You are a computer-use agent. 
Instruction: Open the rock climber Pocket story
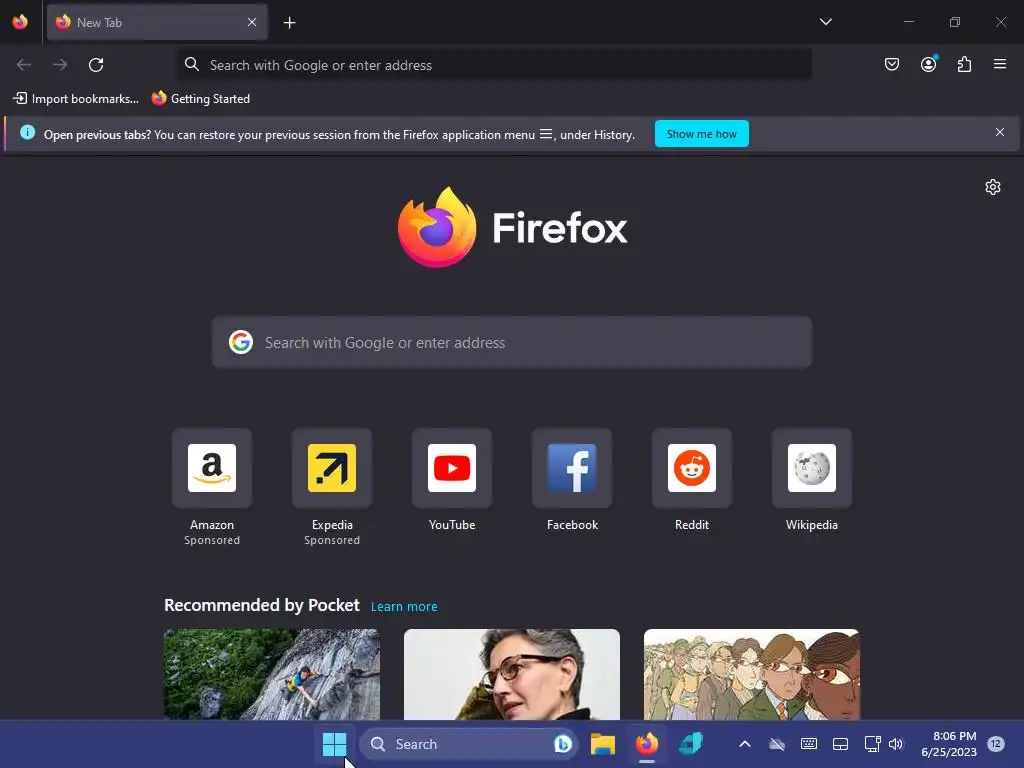click(272, 674)
